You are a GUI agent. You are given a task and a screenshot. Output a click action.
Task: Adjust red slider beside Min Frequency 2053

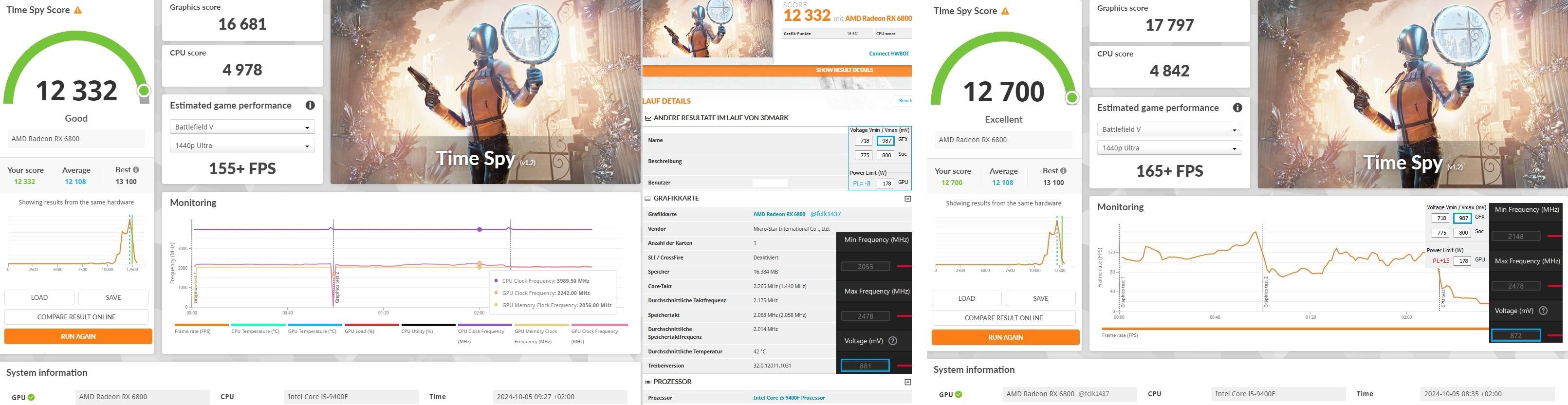[x=904, y=266]
